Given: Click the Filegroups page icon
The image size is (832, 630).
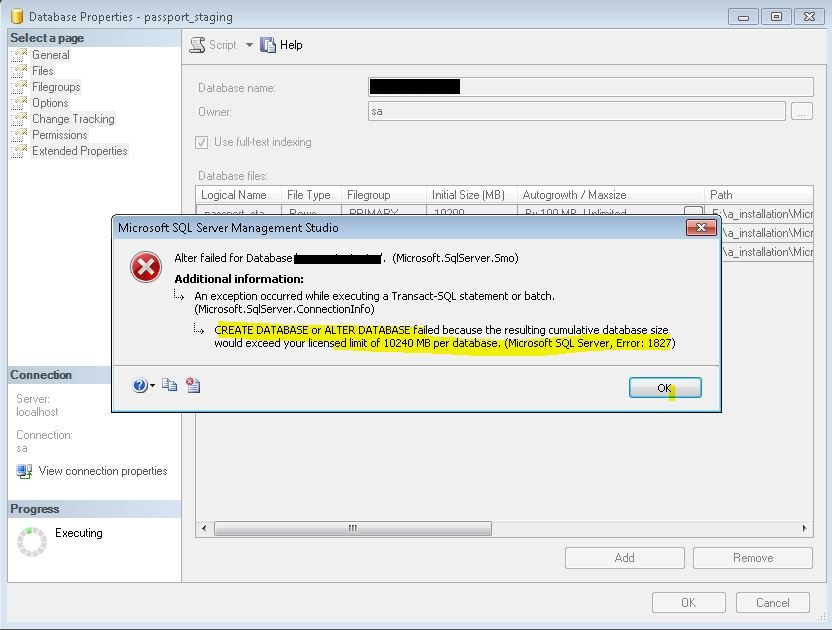Looking at the screenshot, I should click(x=19, y=87).
